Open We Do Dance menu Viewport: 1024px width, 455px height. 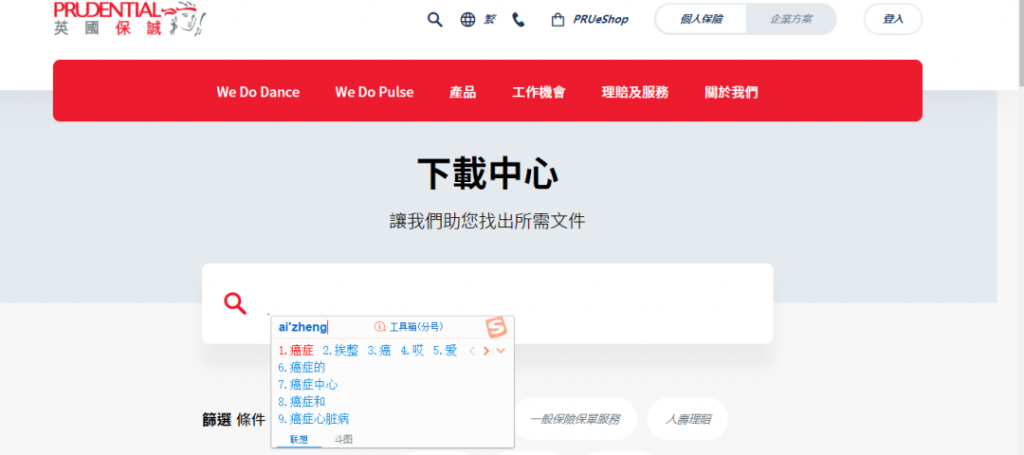tap(258, 92)
